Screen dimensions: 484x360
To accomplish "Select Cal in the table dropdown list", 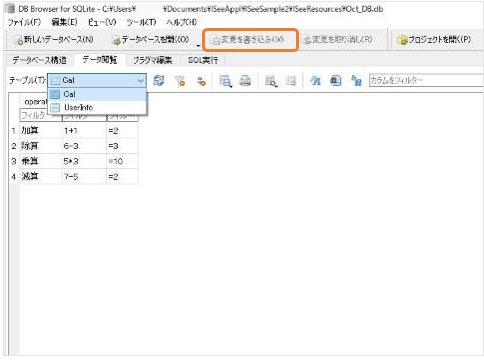I will [x=97, y=94].
